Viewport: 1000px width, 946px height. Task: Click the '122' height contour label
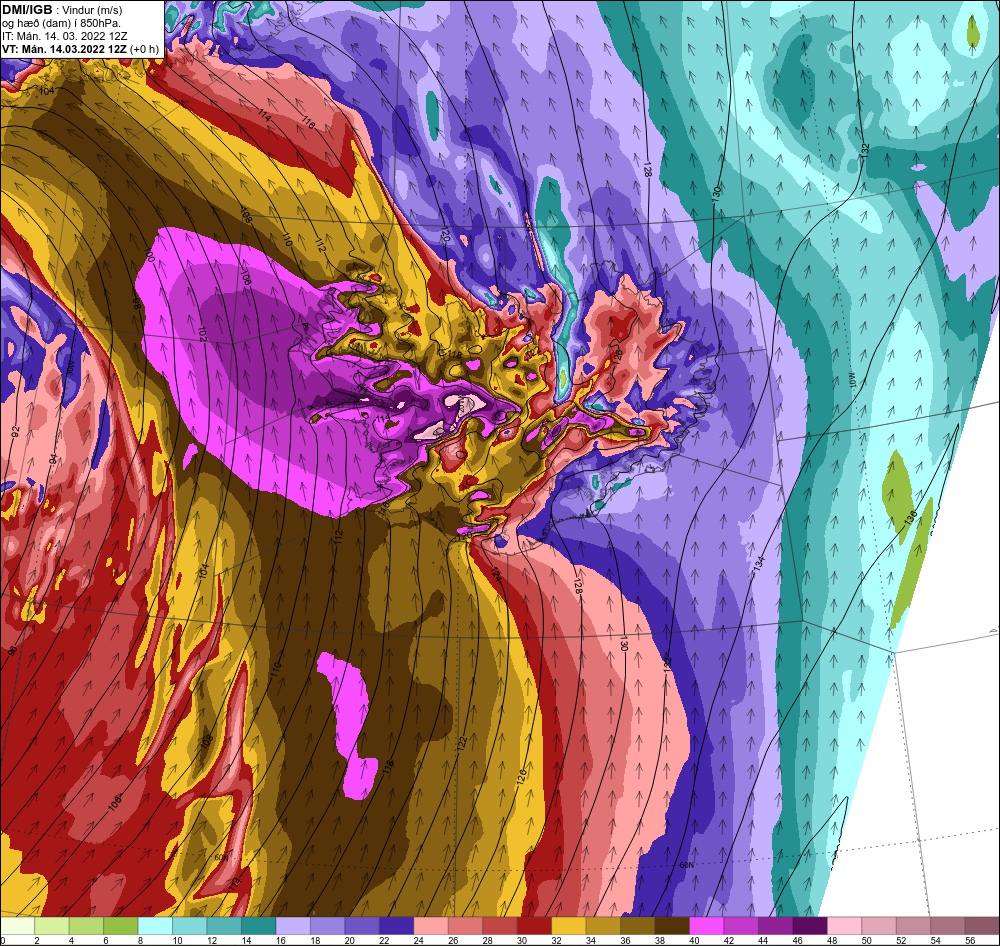tap(462, 744)
